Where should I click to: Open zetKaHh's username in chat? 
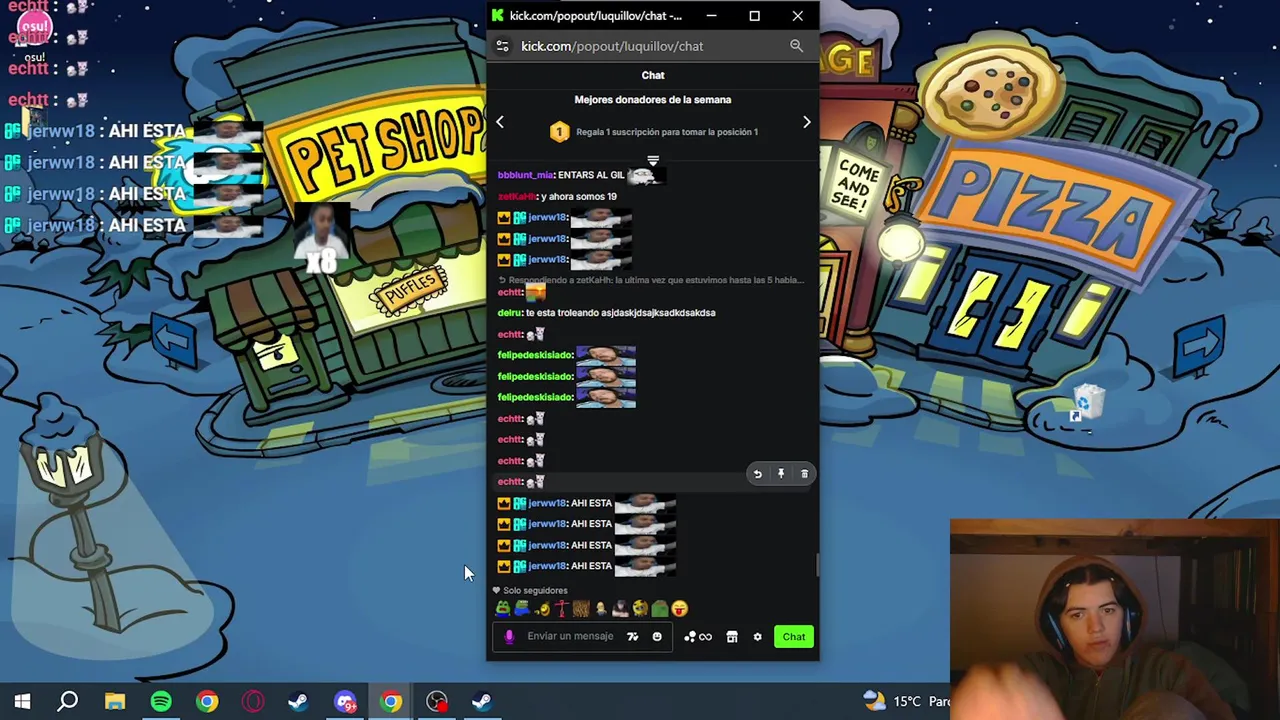tap(517, 197)
